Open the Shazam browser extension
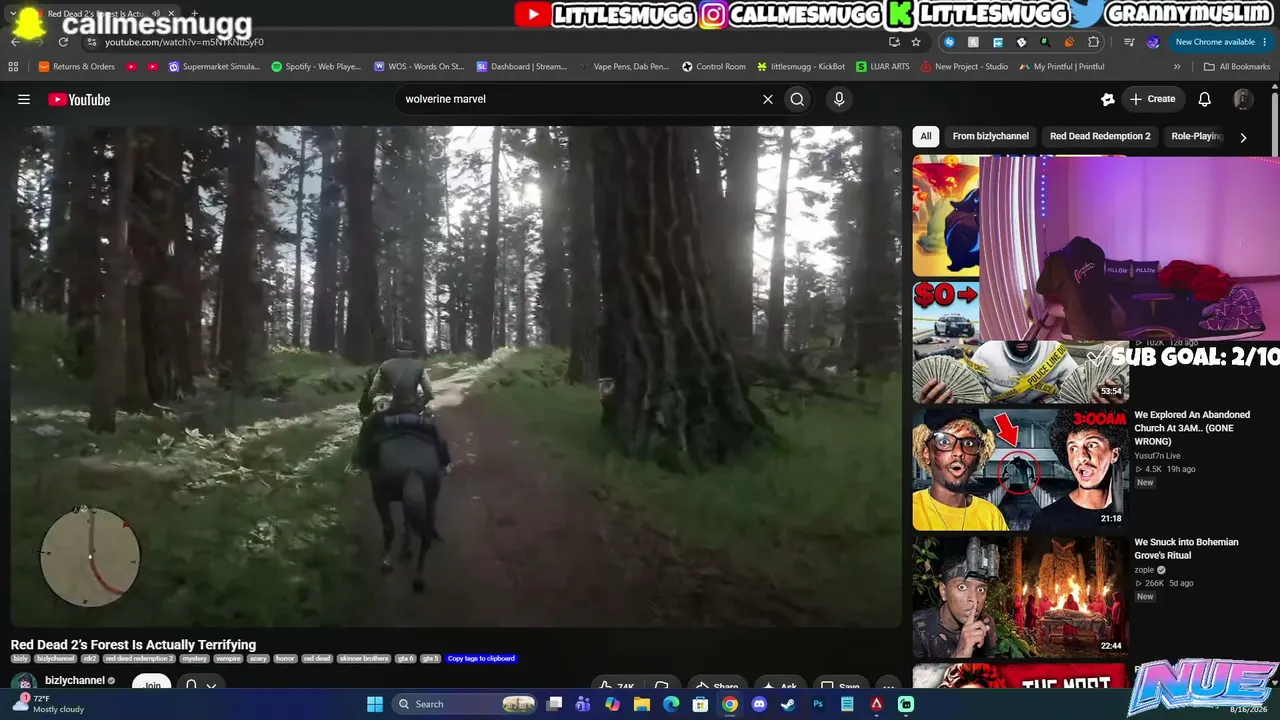Viewport: 1280px width, 720px height. pos(949,42)
